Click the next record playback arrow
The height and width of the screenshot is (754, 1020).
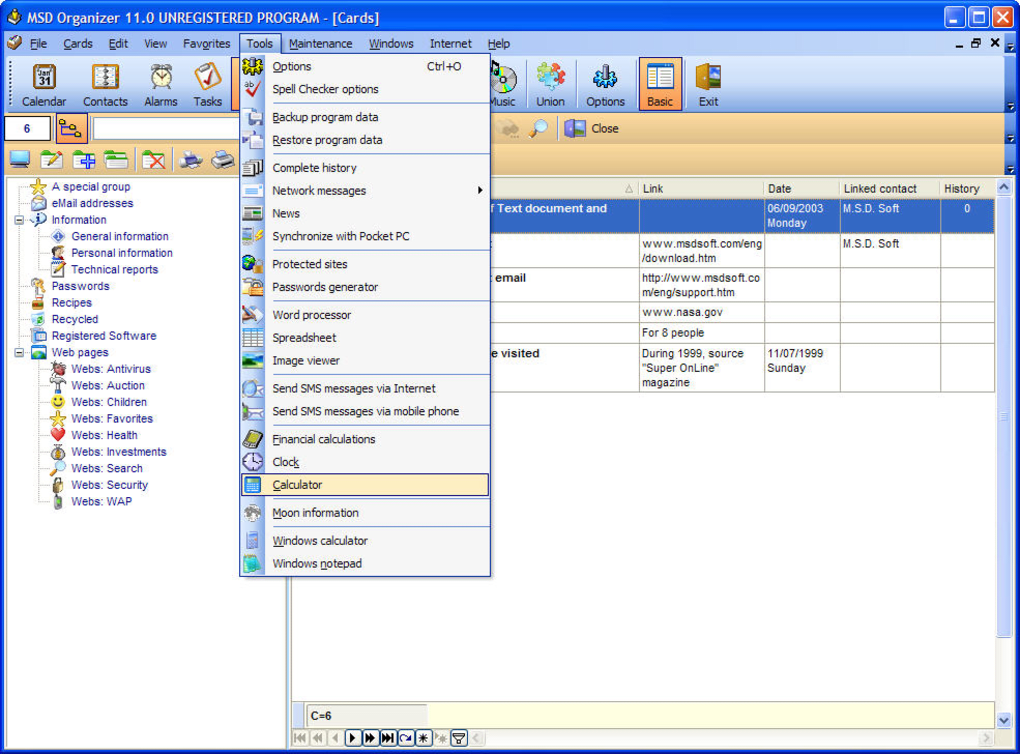352,738
